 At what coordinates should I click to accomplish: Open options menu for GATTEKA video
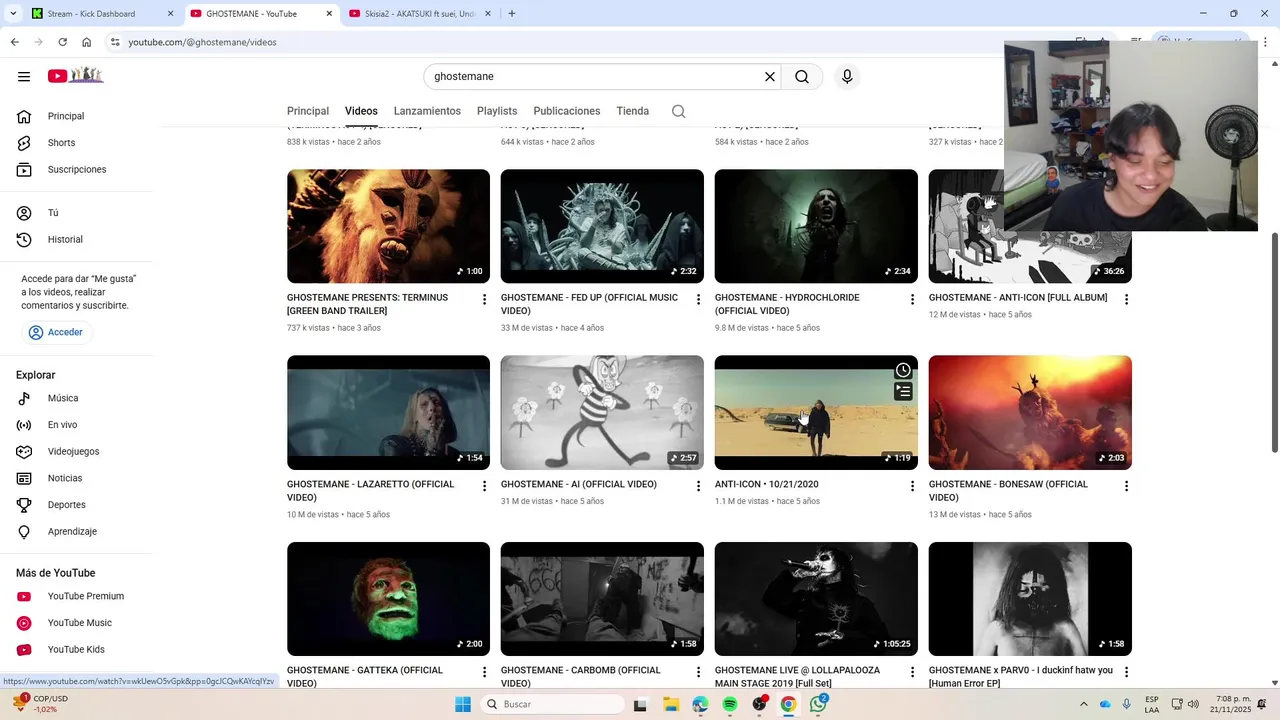click(x=485, y=673)
